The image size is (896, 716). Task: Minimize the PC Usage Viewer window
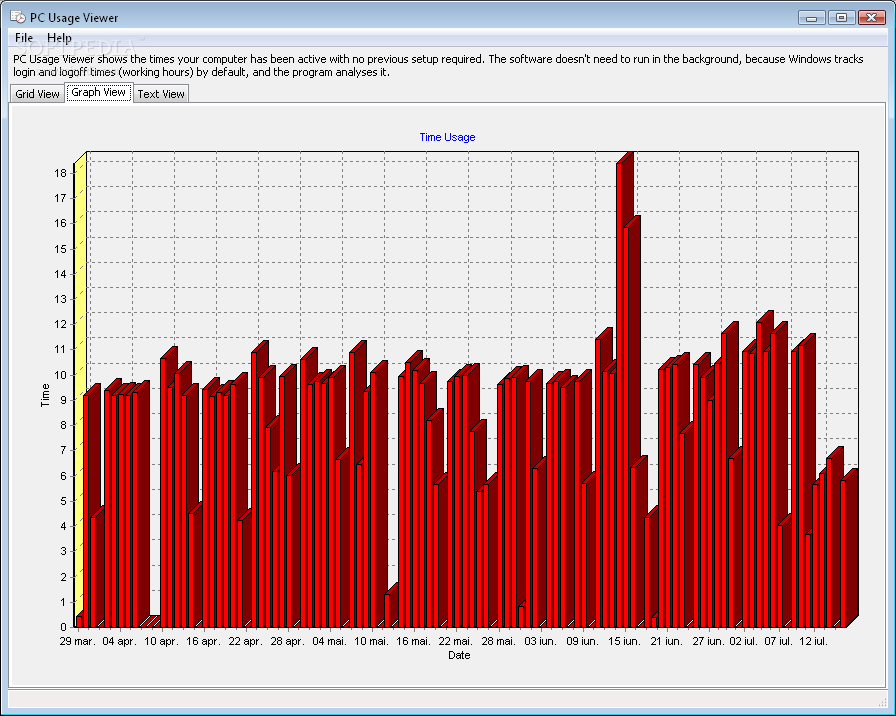(x=811, y=18)
